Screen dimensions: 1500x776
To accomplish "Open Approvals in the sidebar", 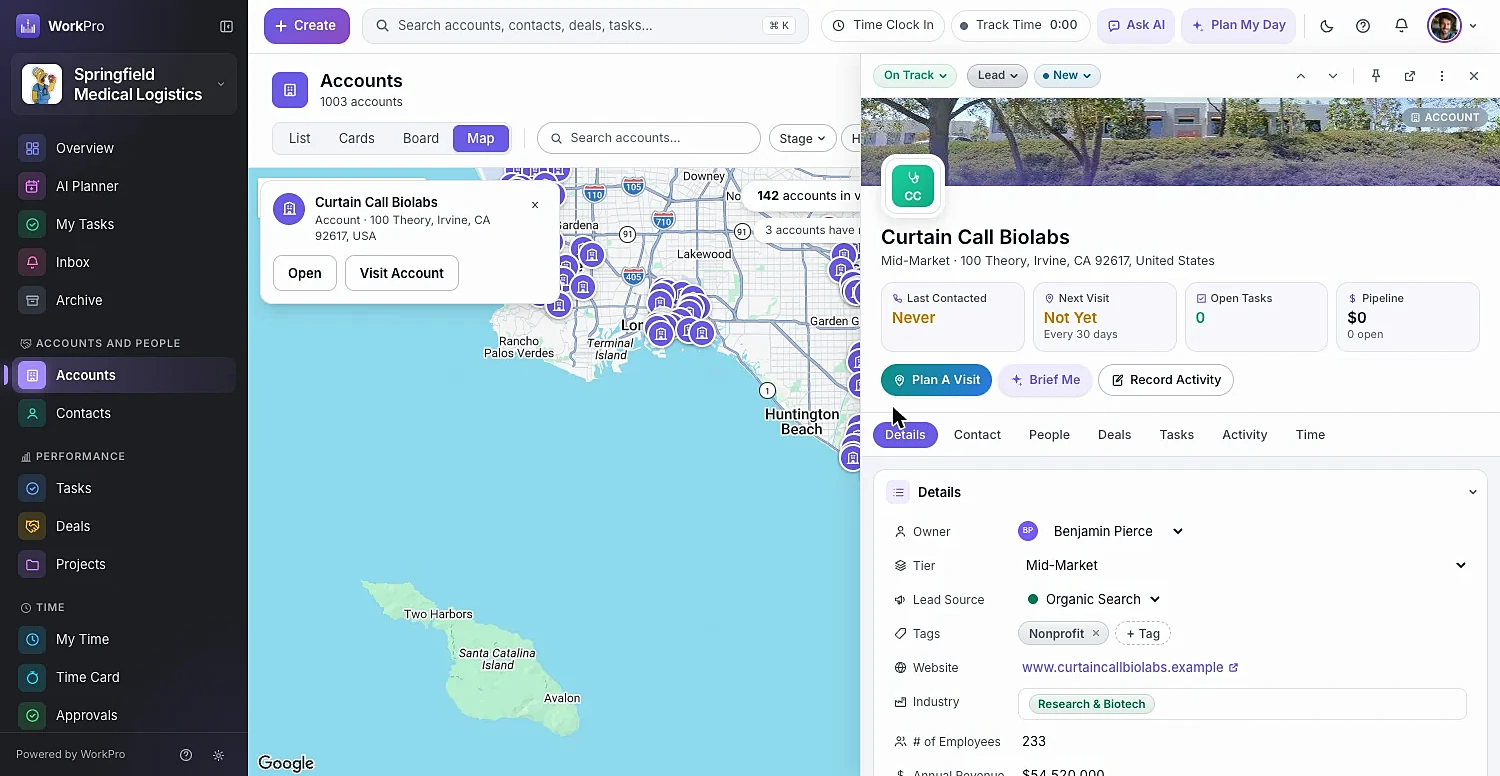I will point(124,715).
